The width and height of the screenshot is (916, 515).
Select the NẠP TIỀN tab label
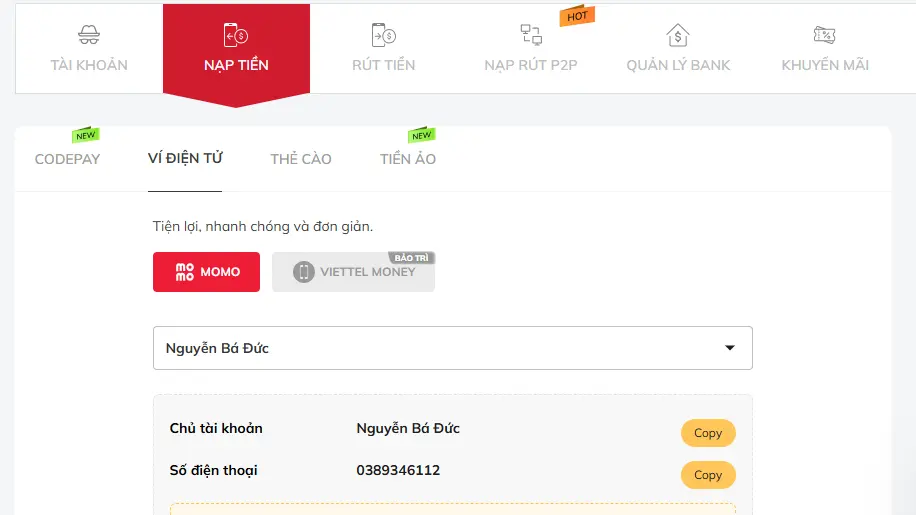[236, 65]
